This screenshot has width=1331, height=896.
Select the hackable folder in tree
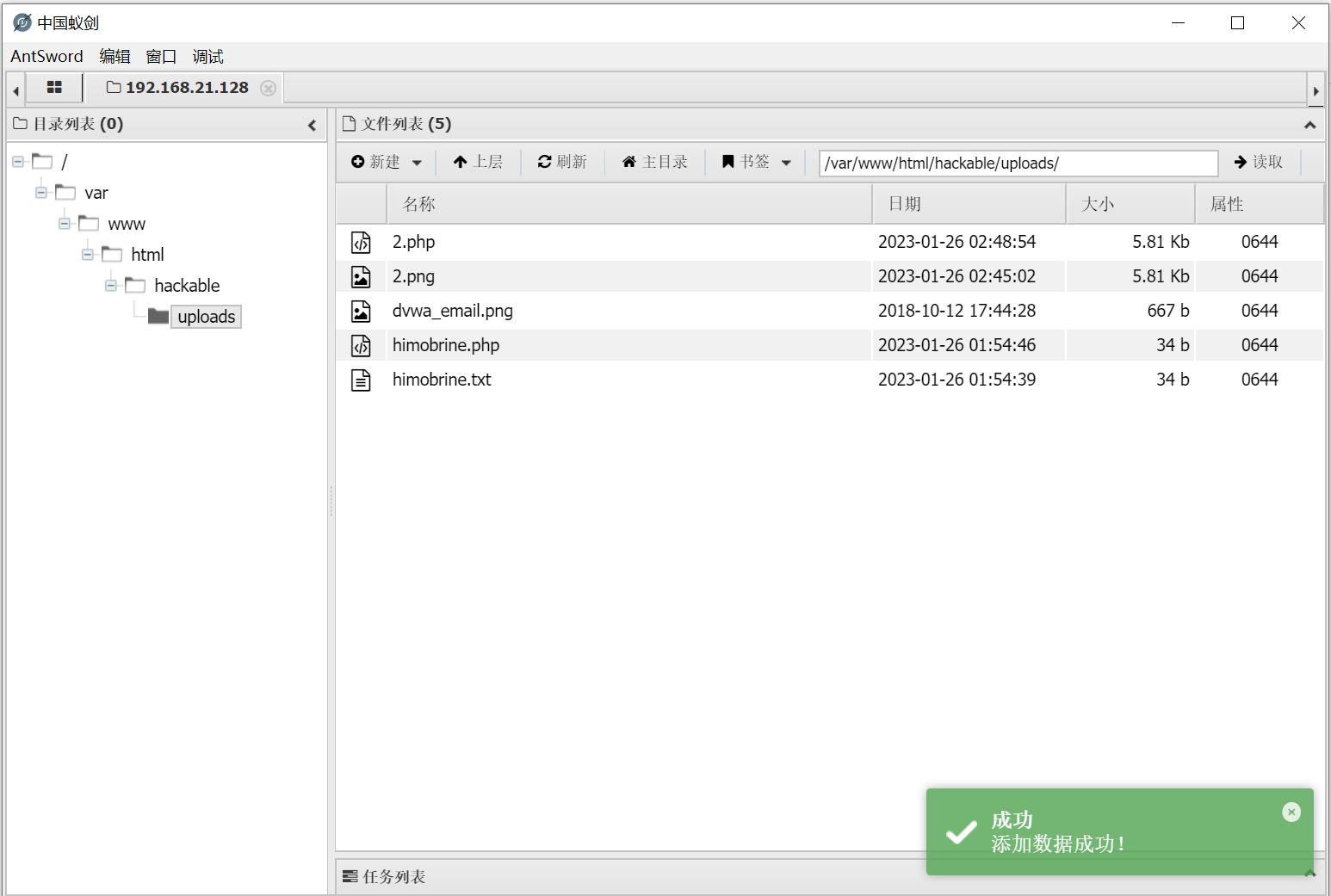tap(187, 286)
